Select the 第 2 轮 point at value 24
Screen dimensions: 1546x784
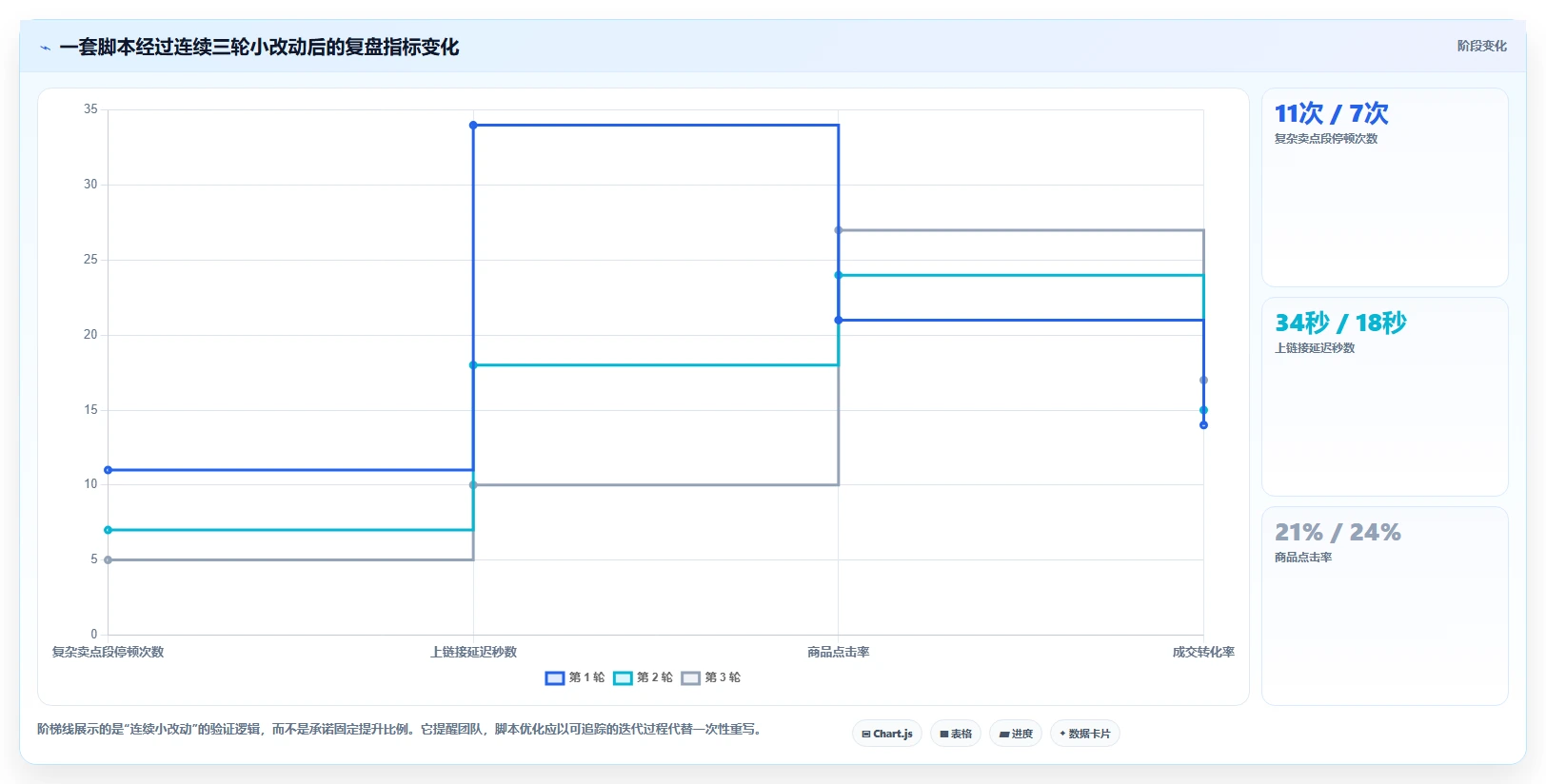click(839, 275)
